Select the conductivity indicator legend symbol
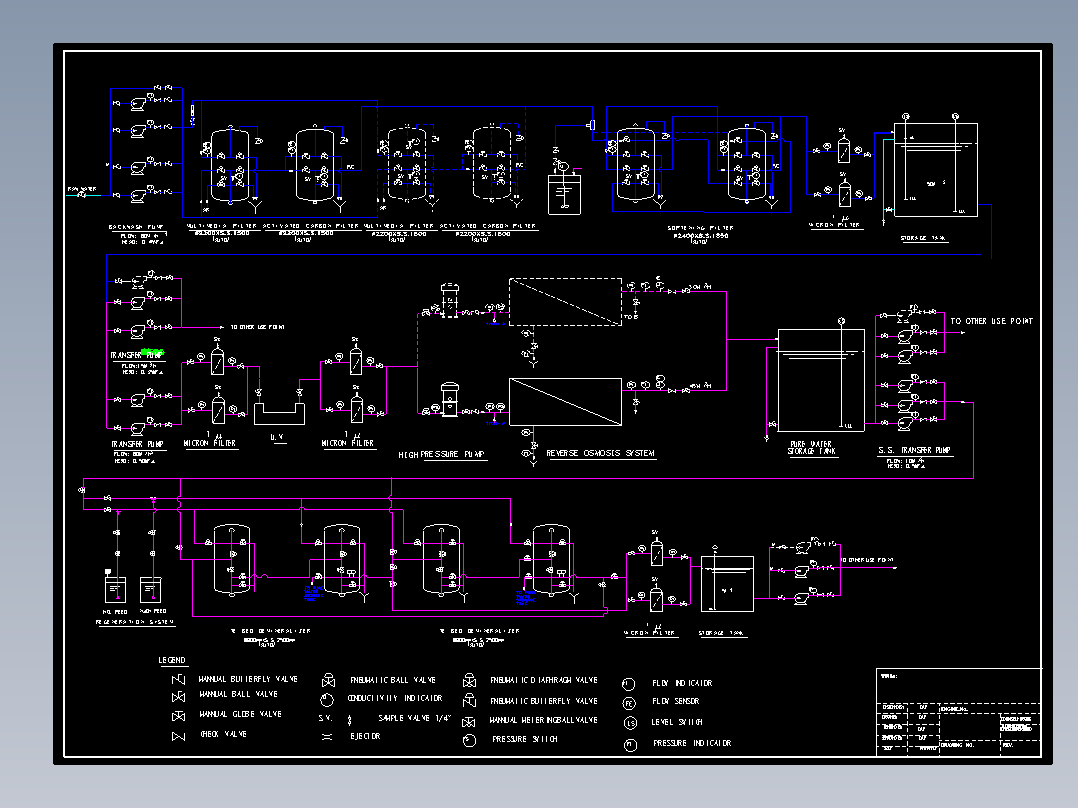The image size is (1078, 808). pos(327,699)
